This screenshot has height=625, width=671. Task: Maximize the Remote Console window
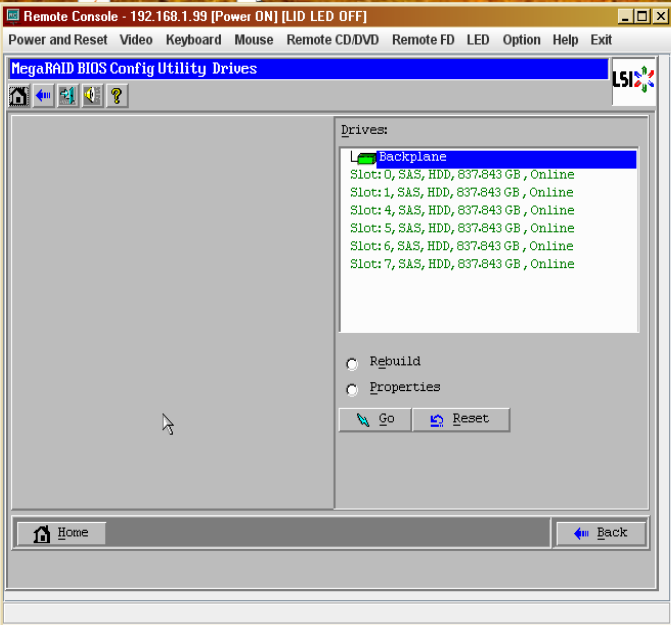pos(642,16)
